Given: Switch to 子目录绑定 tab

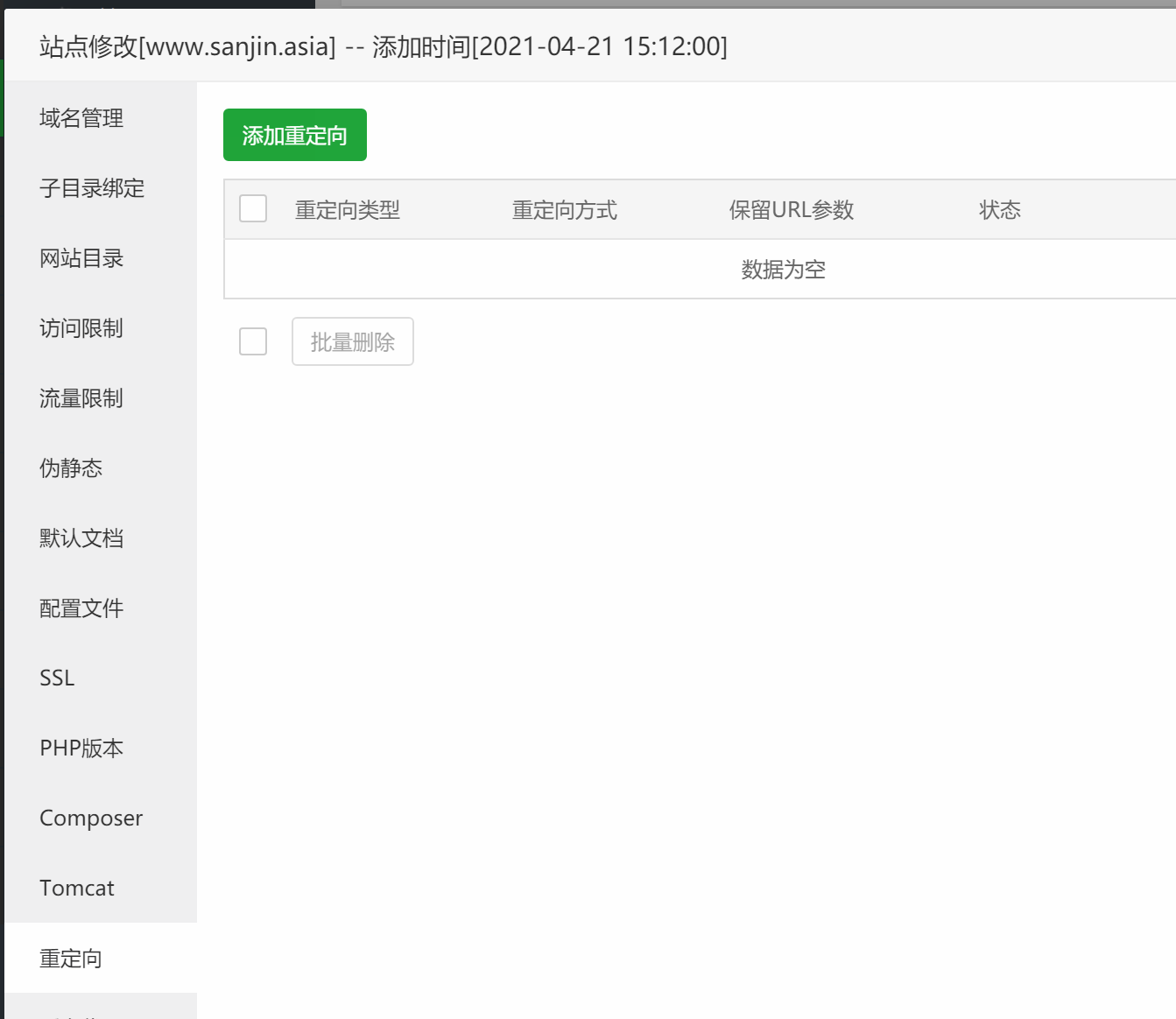Looking at the screenshot, I should (101, 187).
